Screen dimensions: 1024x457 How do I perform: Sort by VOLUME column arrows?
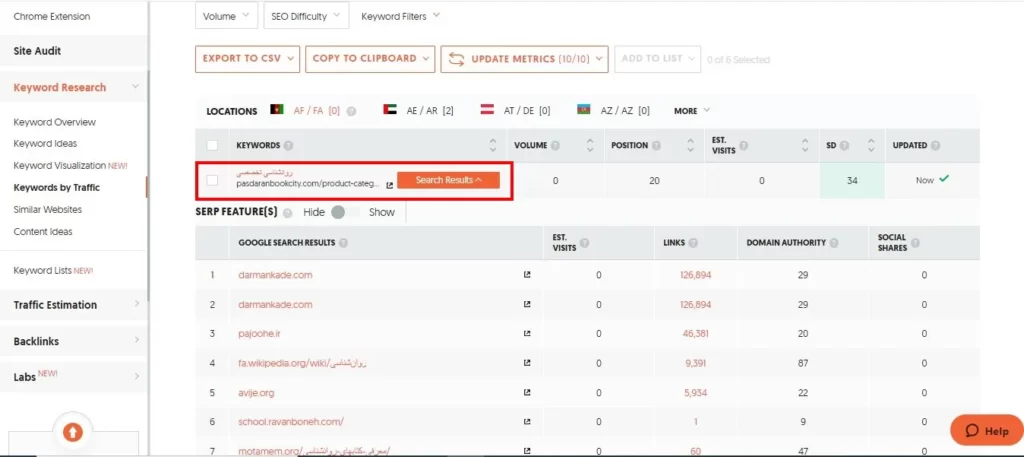coord(590,146)
